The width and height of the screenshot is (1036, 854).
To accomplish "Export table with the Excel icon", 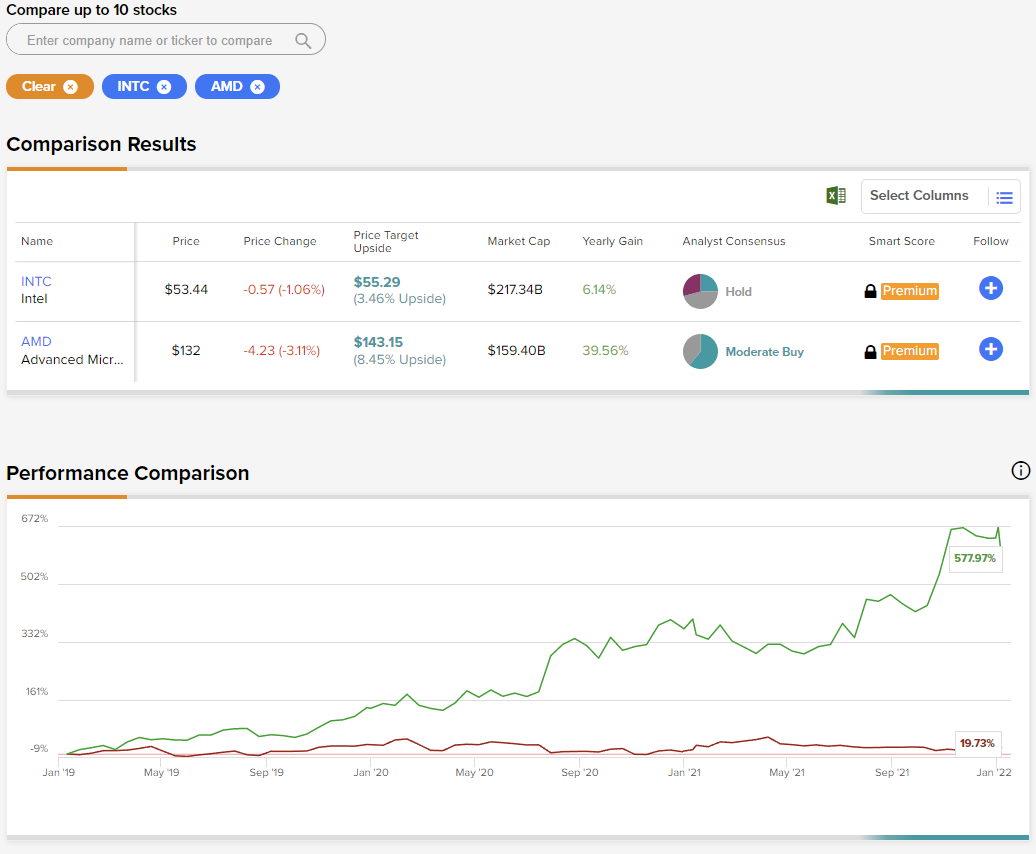I will click(x=836, y=196).
